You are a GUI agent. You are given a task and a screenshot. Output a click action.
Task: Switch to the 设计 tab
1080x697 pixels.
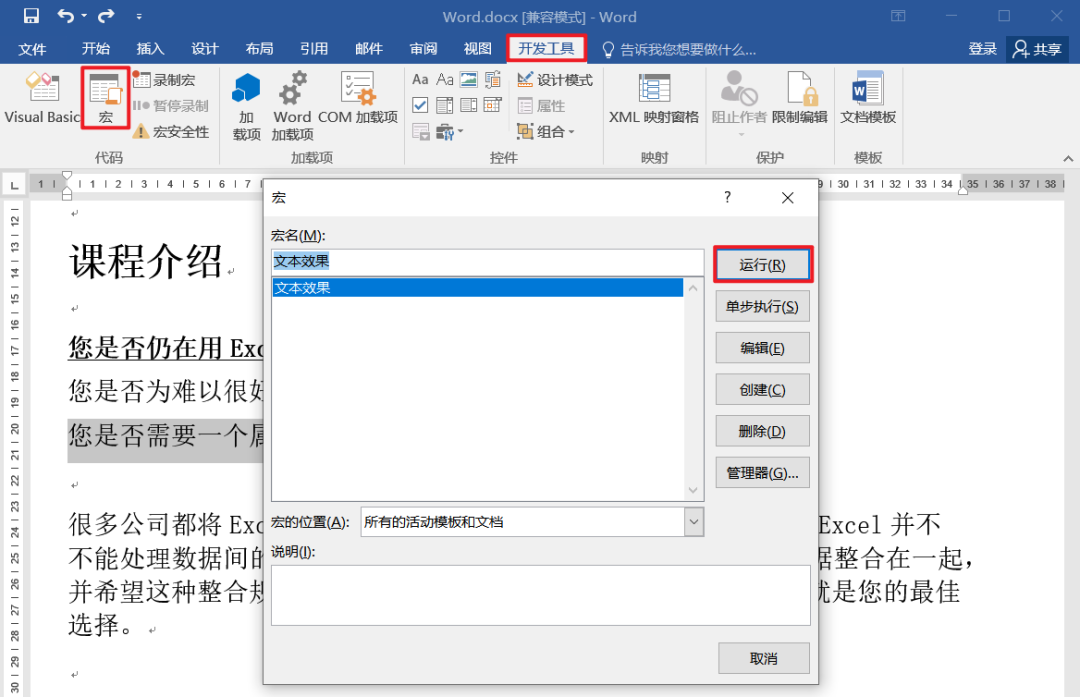[x=205, y=49]
